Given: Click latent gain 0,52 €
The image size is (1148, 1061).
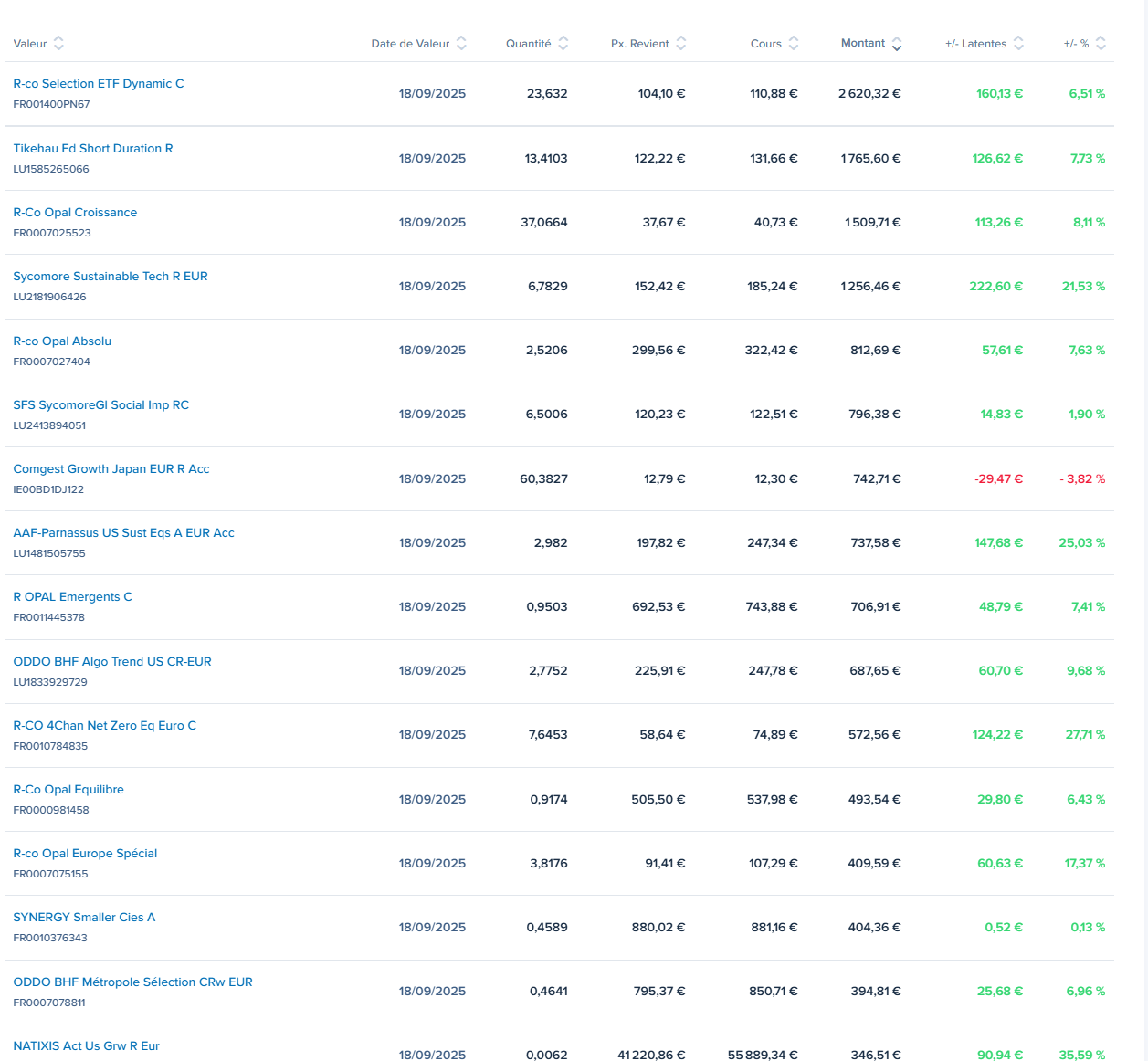Looking at the screenshot, I should click(x=1004, y=927).
